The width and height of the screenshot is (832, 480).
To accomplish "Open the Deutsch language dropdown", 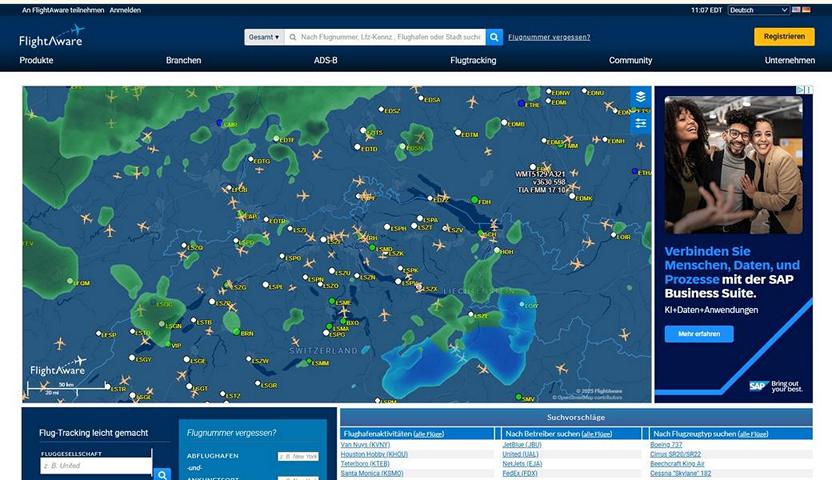I will click(758, 10).
